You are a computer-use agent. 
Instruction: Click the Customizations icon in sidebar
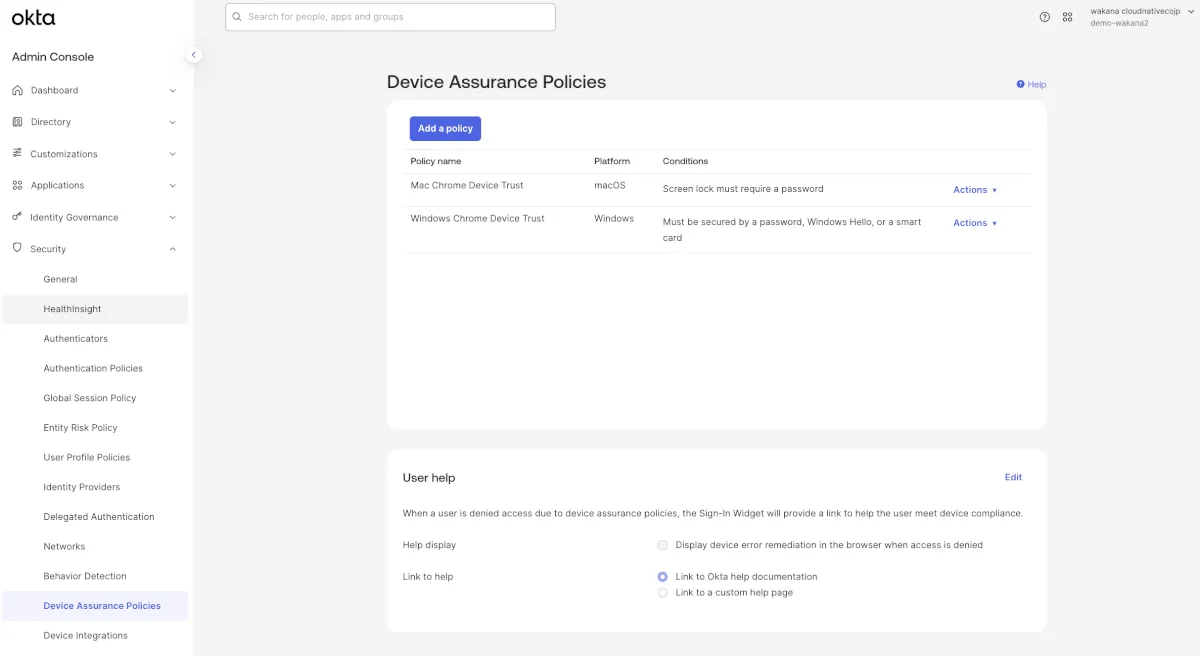point(17,153)
